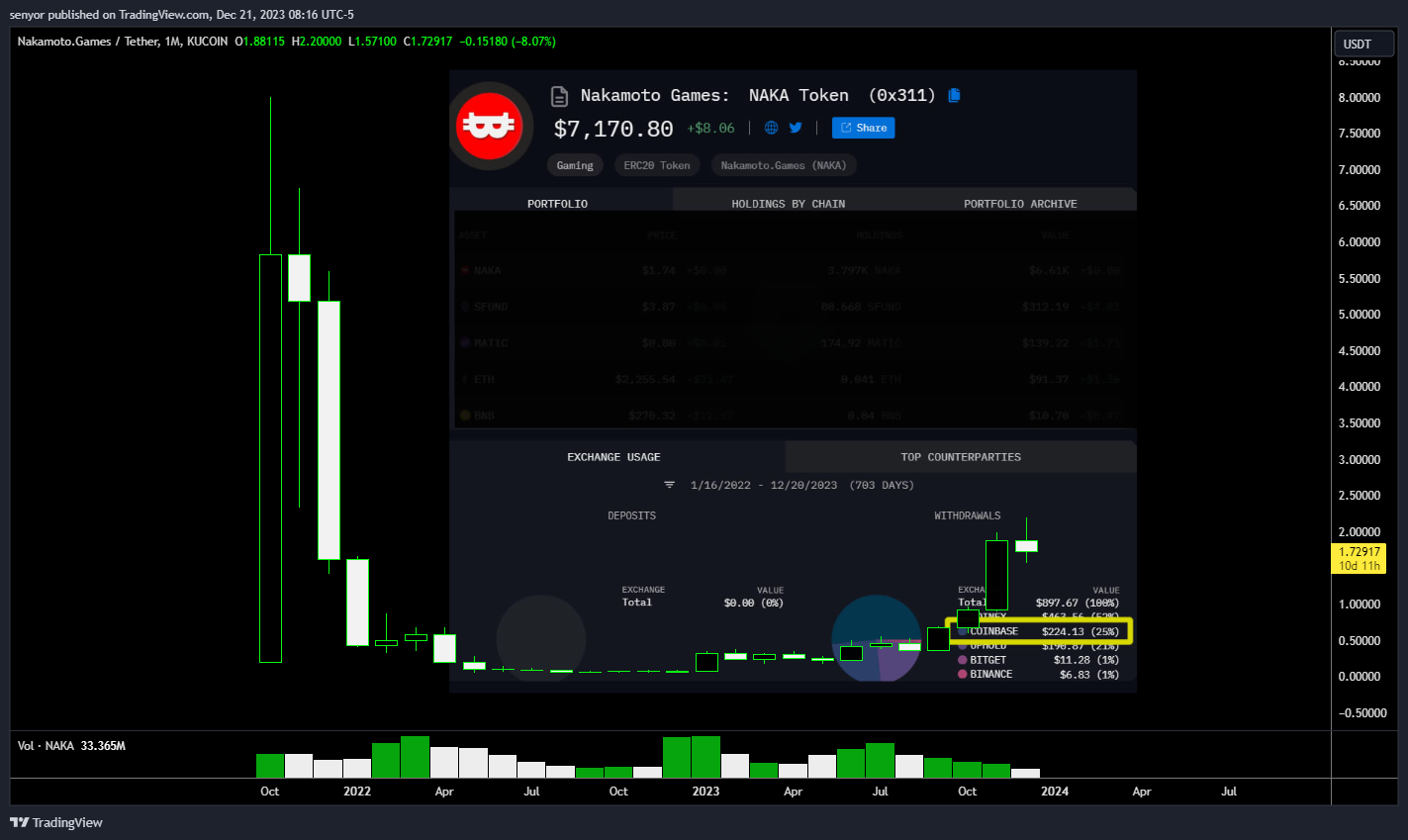Click the 2022 time axis label
This screenshot has height=840, width=1408.
point(357,791)
